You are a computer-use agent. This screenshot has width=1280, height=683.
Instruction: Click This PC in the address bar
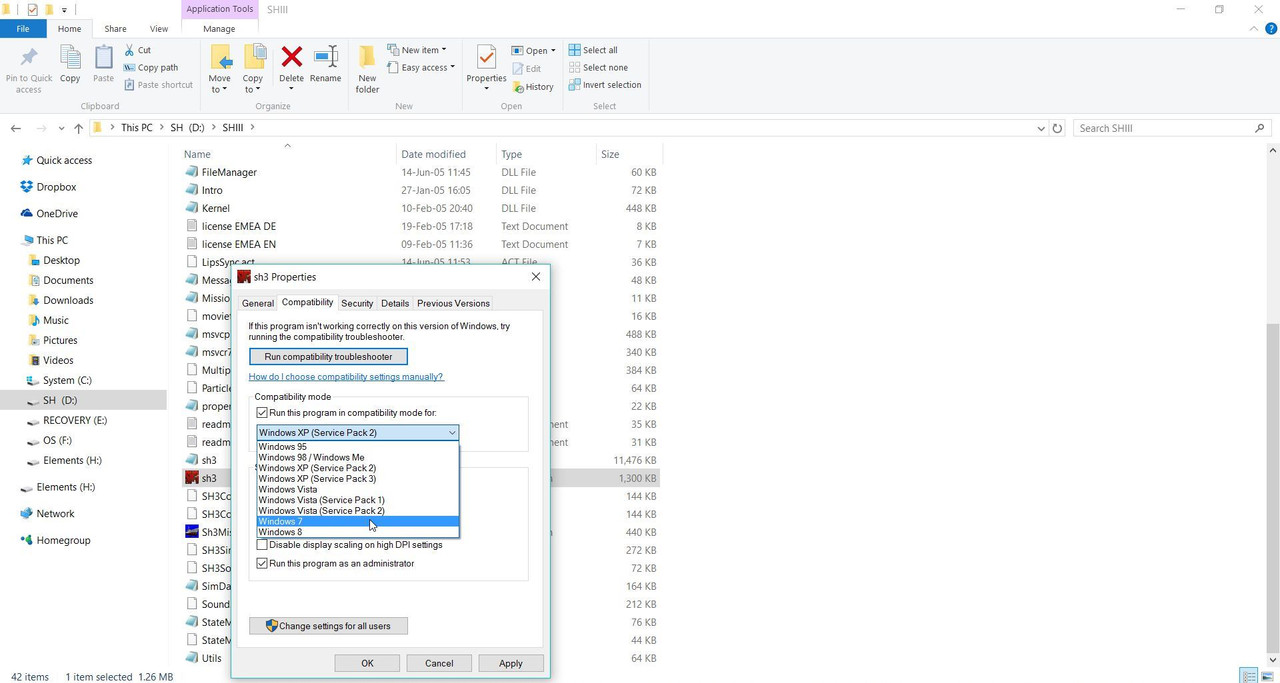[137, 128]
